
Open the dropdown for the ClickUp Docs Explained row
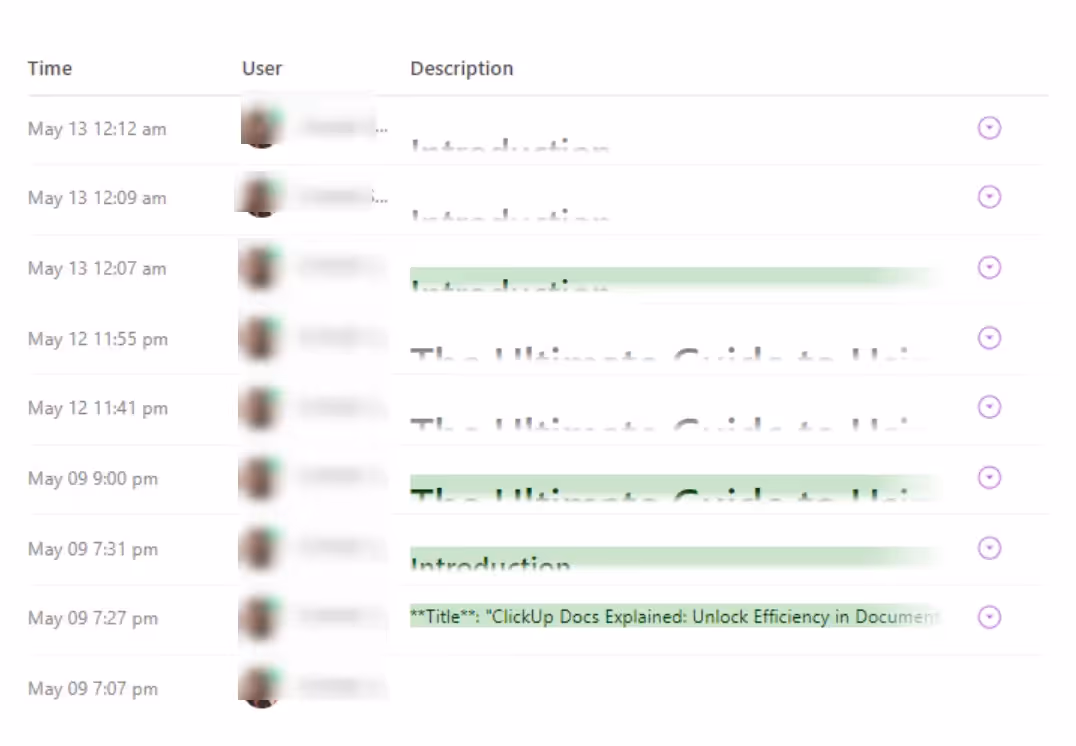(x=988, y=617)
